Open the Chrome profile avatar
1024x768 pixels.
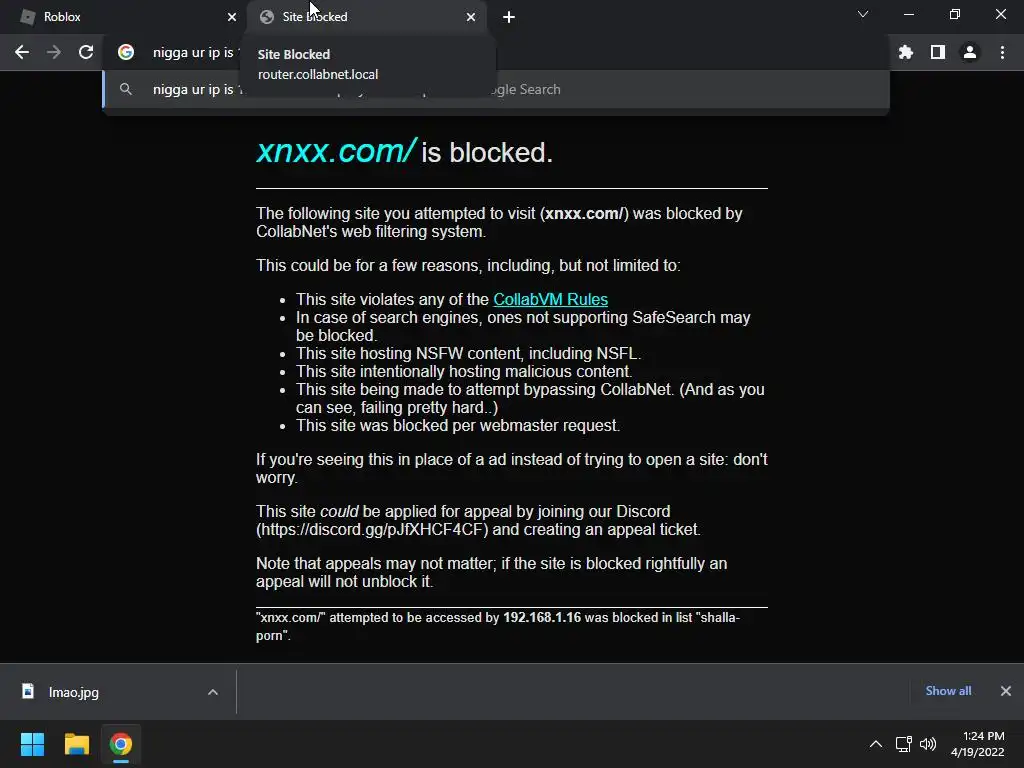pyautogui.click(x=970, y=52)
